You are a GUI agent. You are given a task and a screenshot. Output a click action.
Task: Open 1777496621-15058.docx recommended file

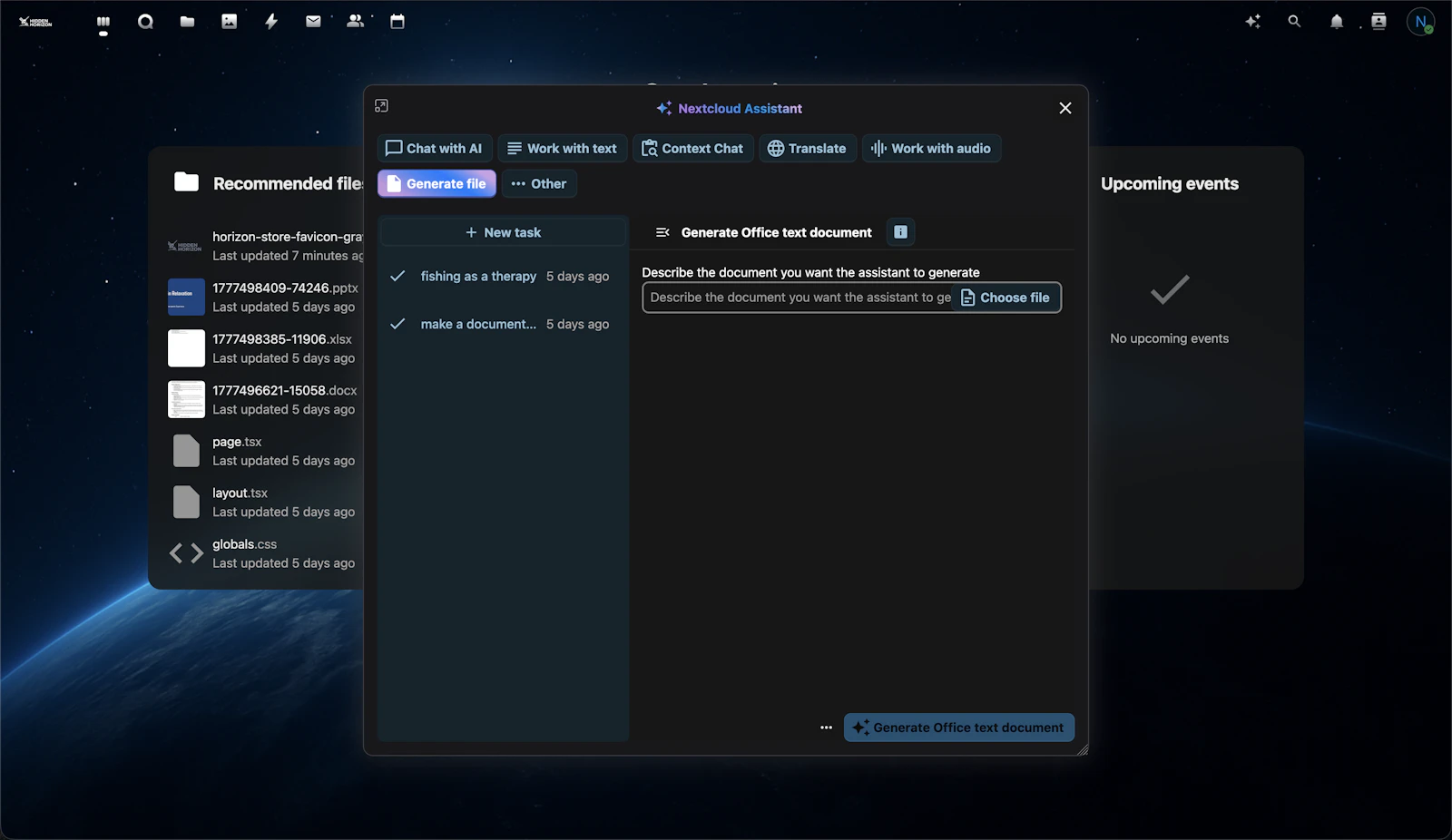click(x=265, y=400)
